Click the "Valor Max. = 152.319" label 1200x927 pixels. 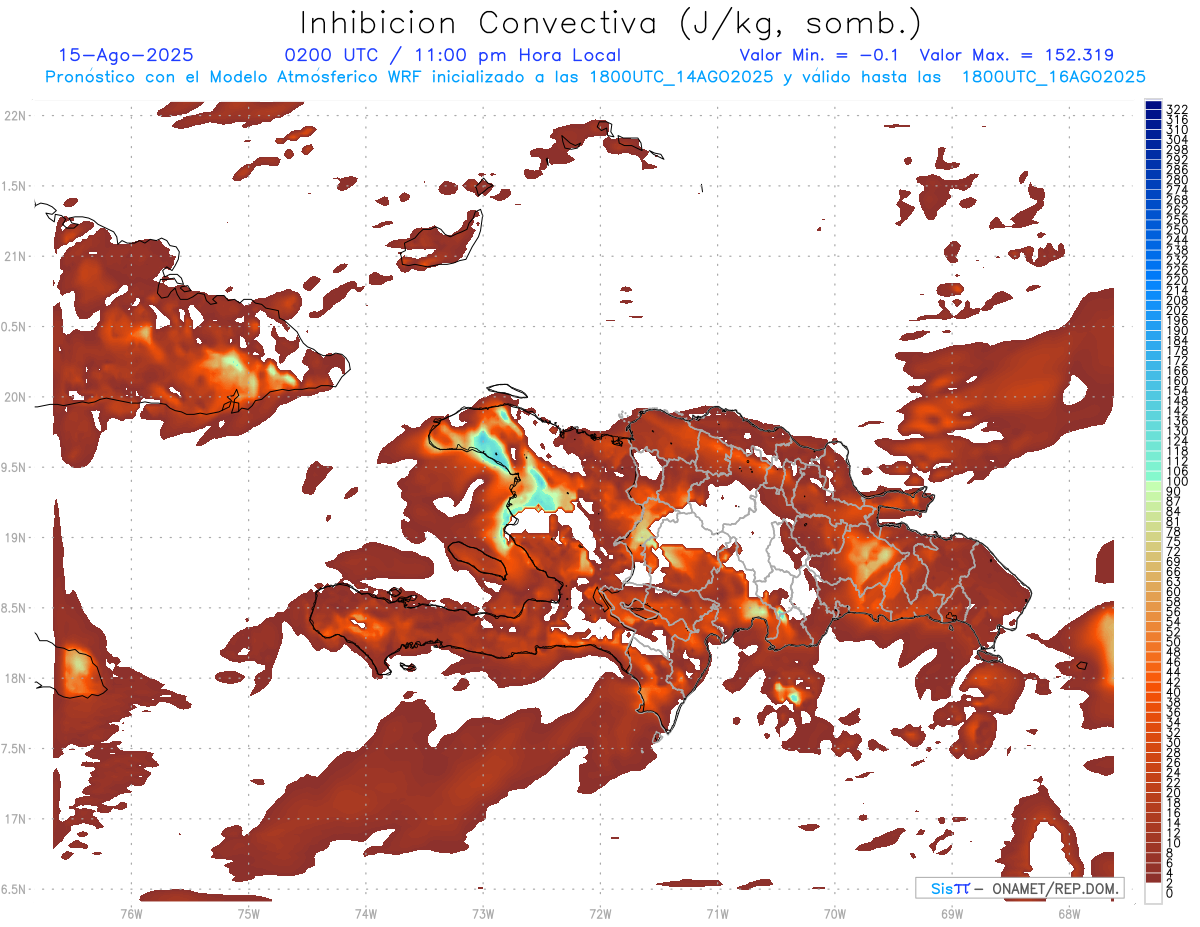click(1016, 55)
